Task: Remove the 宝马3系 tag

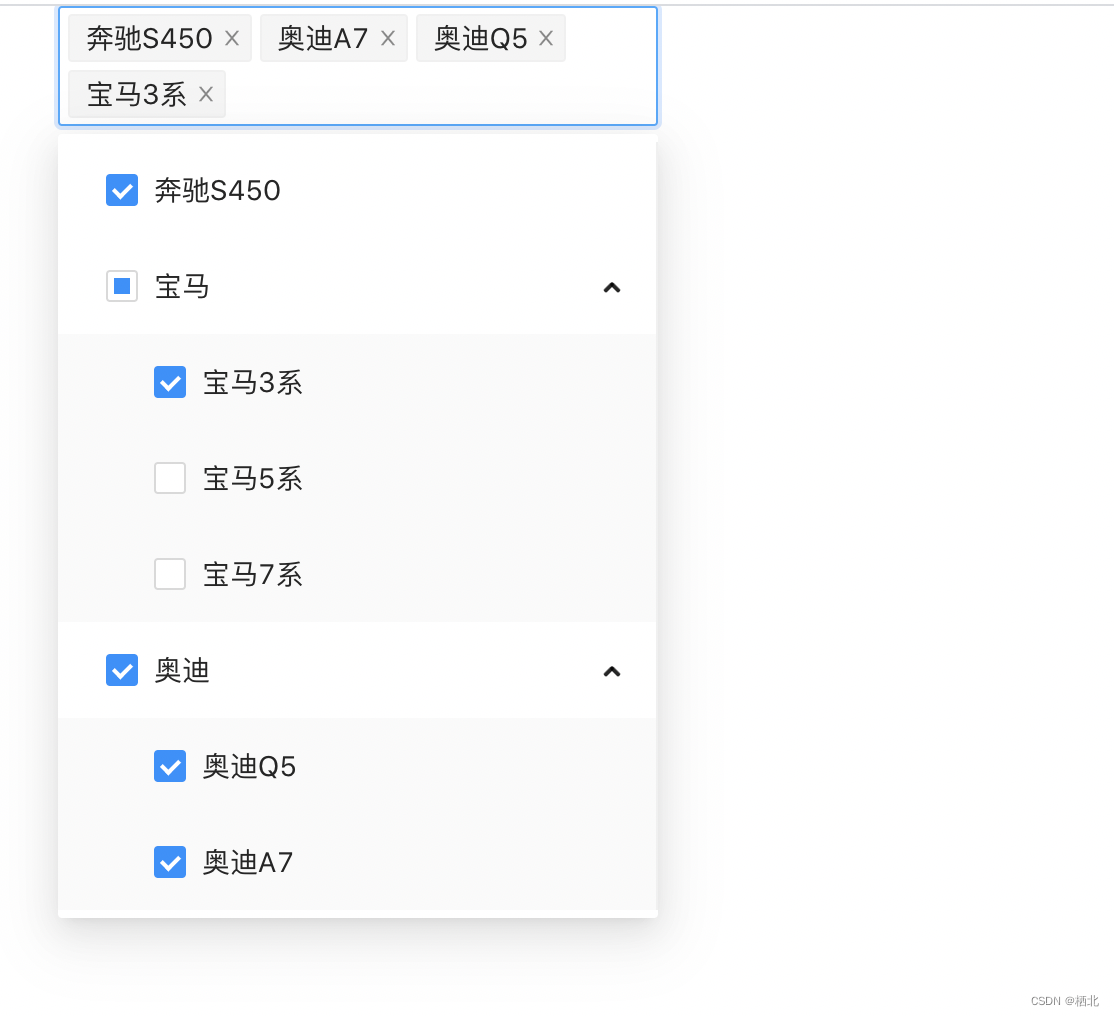Action: click(x=205, y=94)
